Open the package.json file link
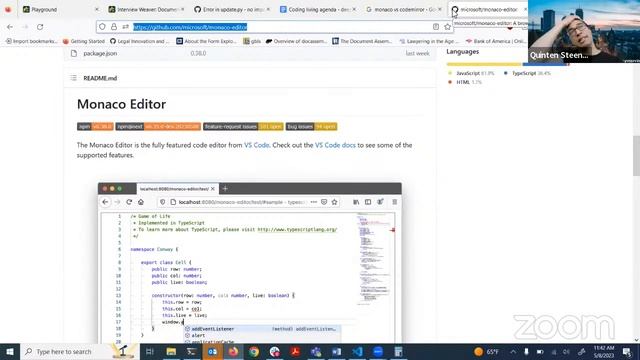This screenshot has width=640, height=360. [100, 53]
